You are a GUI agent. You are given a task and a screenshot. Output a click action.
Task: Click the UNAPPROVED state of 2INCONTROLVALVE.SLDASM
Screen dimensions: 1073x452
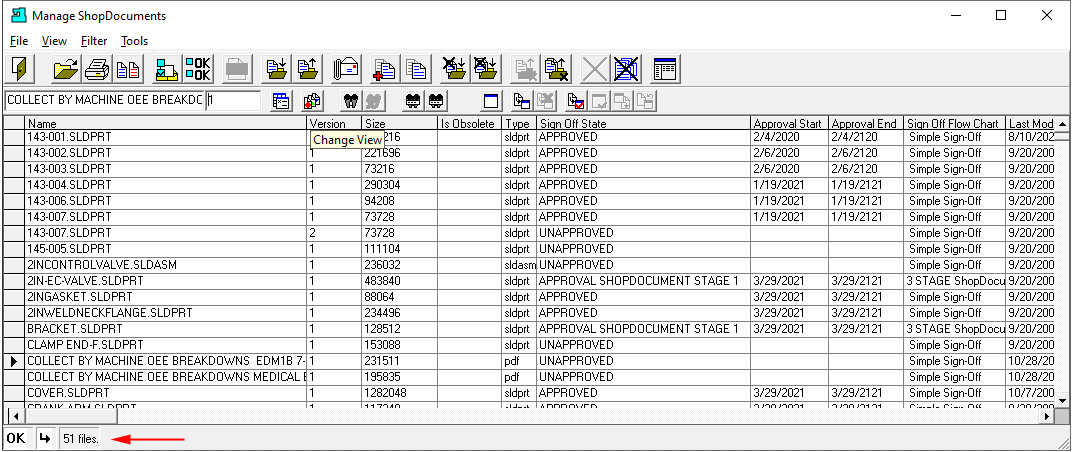point(577,265)
